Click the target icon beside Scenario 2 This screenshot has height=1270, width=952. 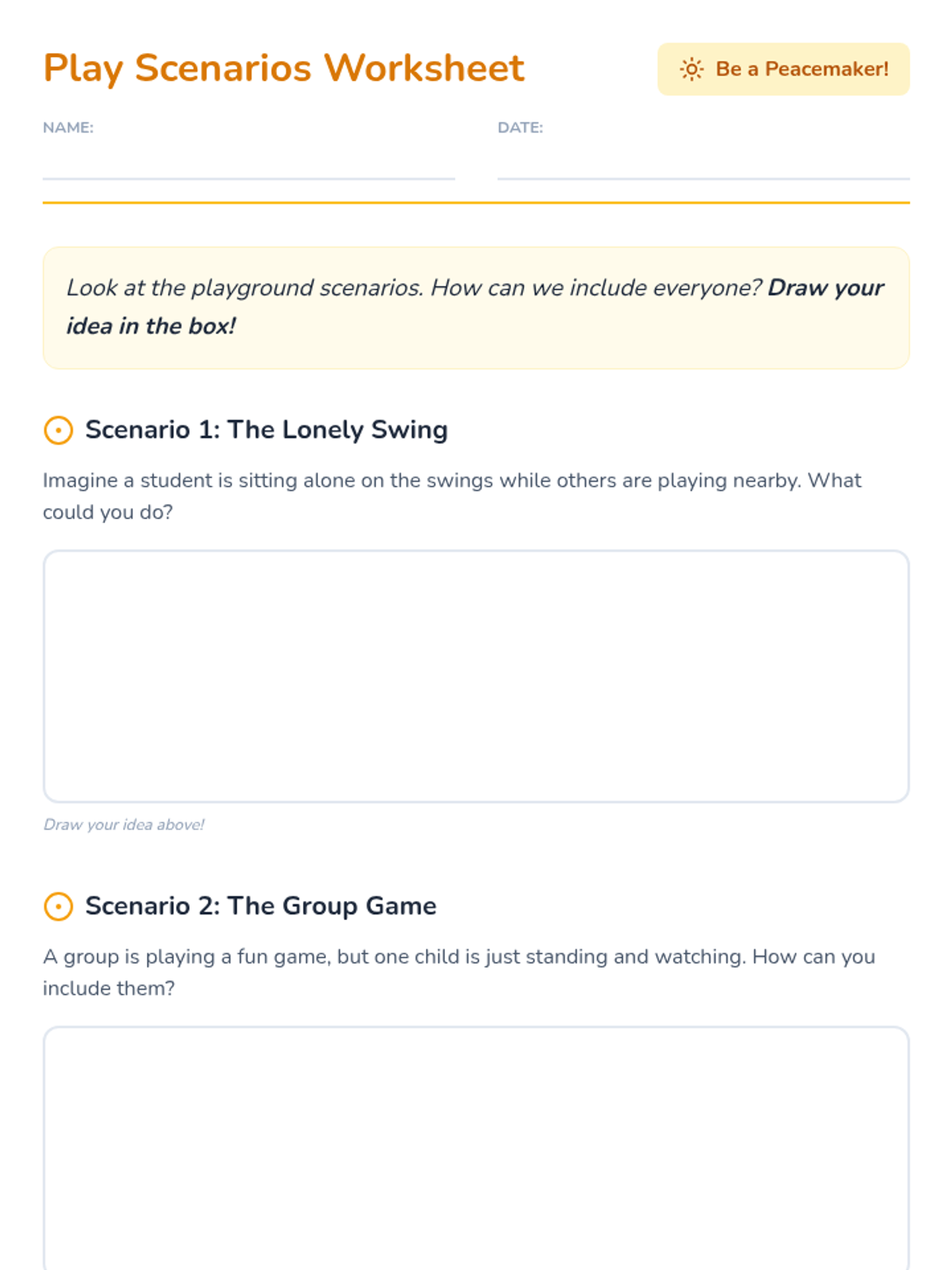[x=58, y=906]
